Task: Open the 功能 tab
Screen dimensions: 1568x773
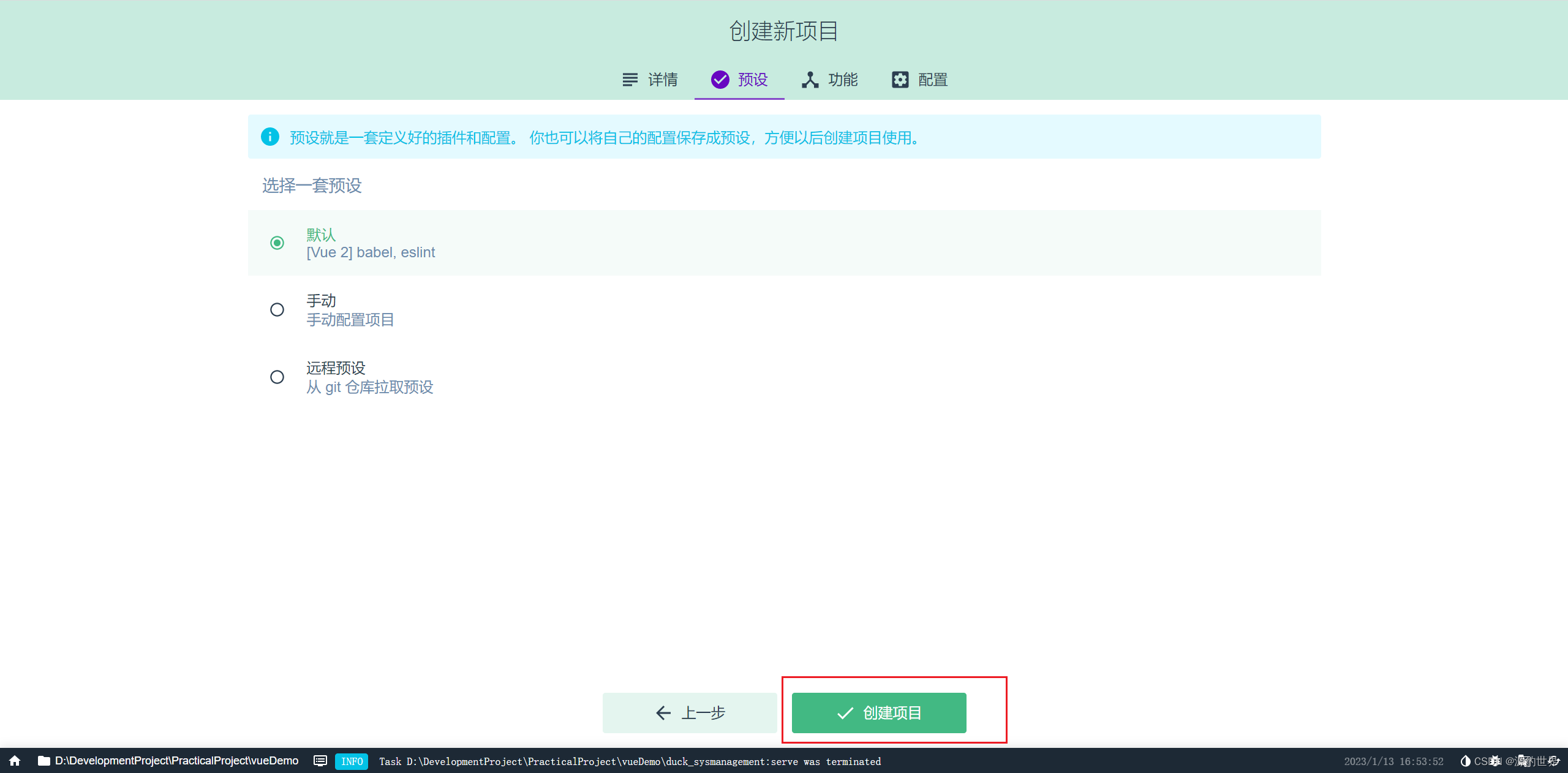Action: tap(830, 80)
